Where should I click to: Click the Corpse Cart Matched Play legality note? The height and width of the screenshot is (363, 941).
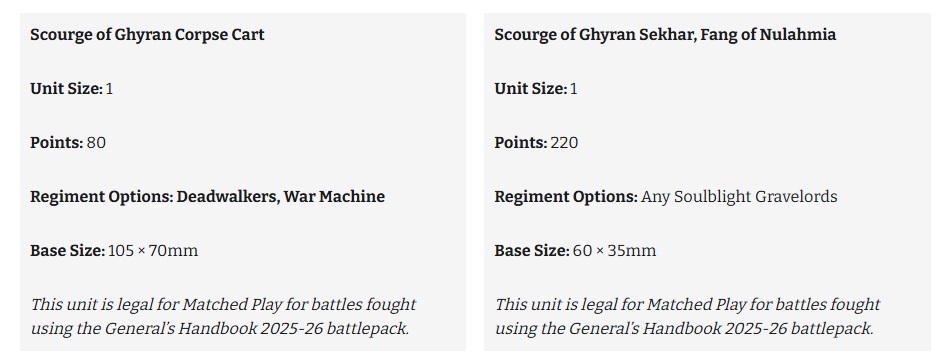223,316
